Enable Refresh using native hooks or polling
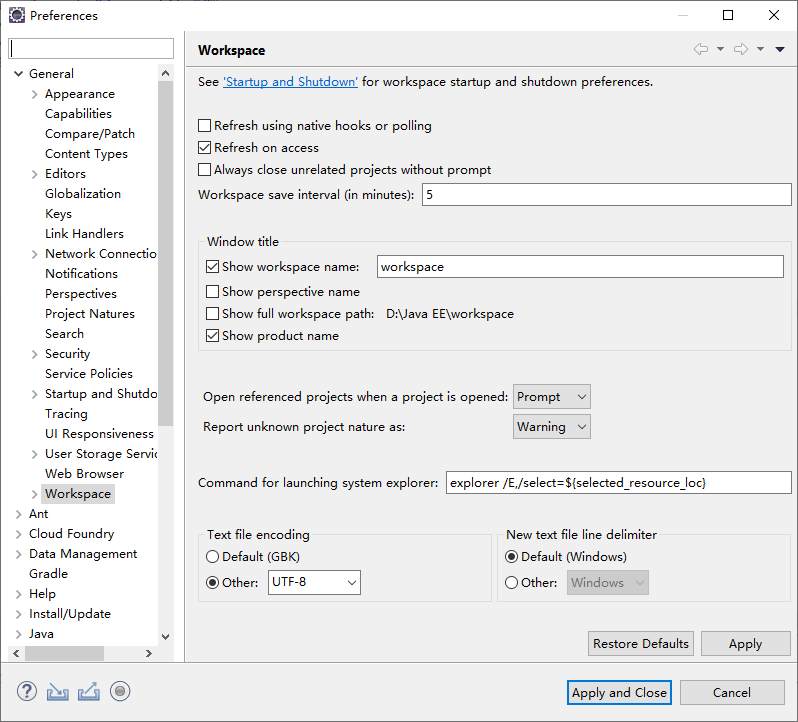This screenshot has width=798, height=722. [205, 125]
